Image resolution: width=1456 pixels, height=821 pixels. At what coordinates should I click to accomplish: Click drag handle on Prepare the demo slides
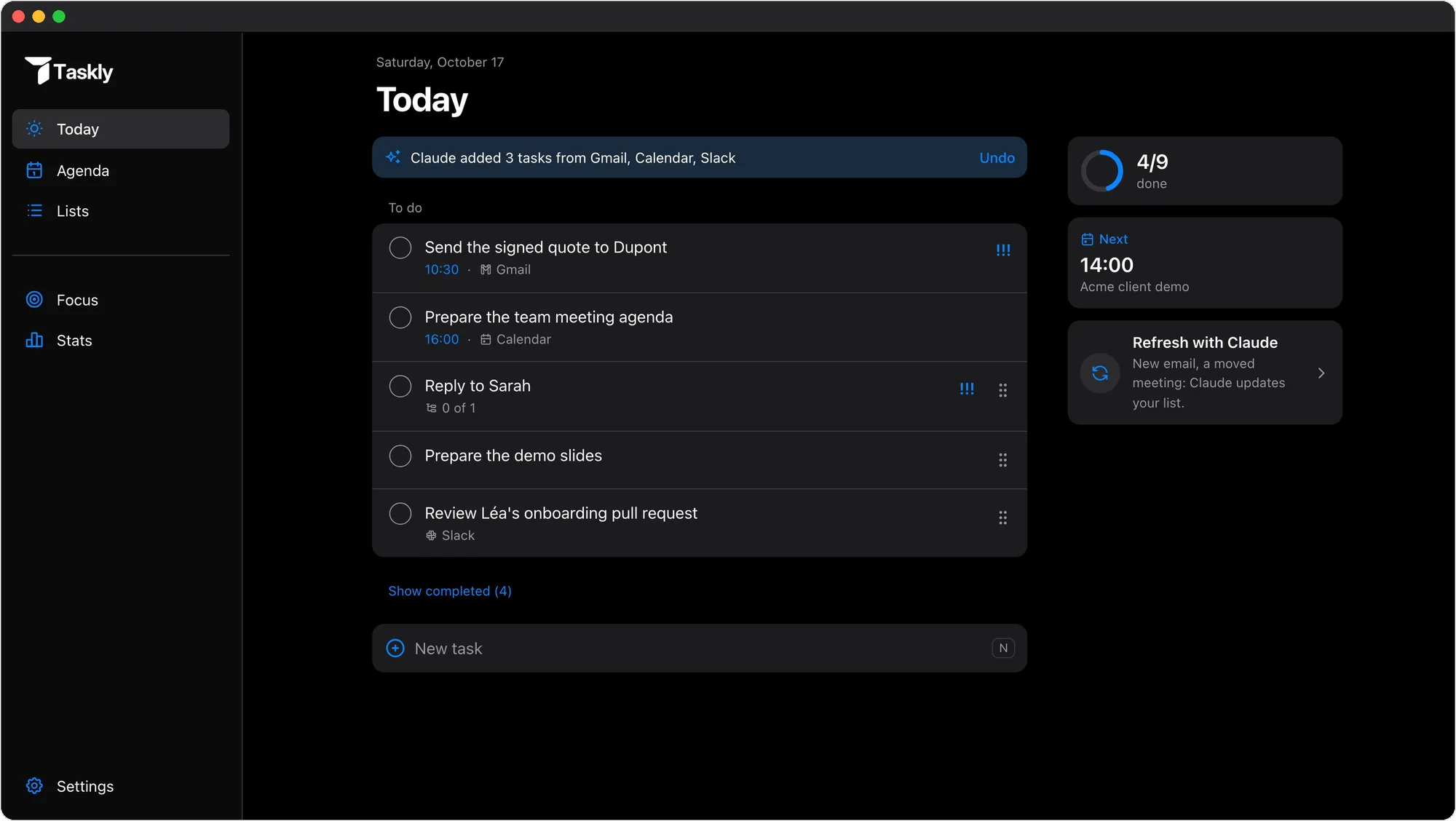click(x=1003, y=460)
